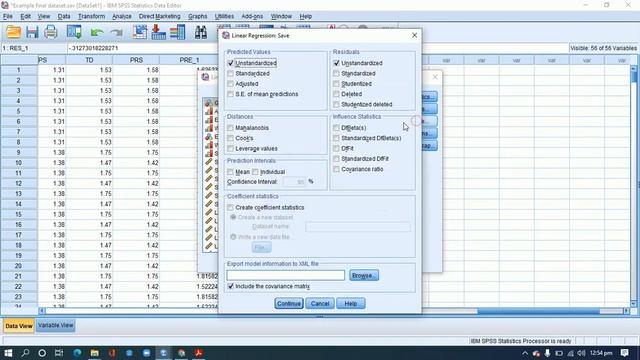Enable Leverage values
Screen dimensions: 640x360
pos(231,149)
